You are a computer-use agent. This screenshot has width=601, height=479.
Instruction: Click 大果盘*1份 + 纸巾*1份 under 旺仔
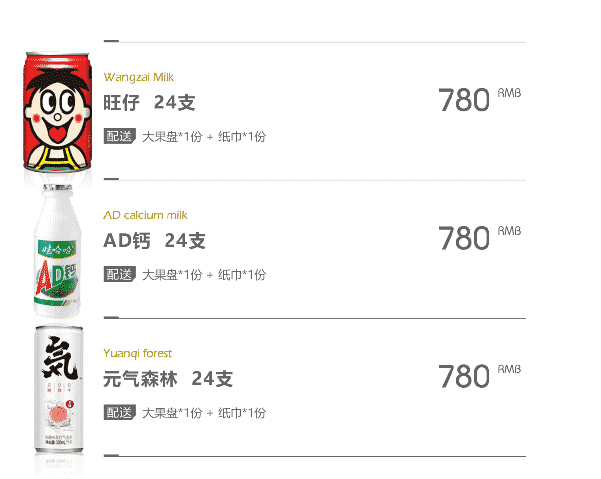[x=204, y=137]
